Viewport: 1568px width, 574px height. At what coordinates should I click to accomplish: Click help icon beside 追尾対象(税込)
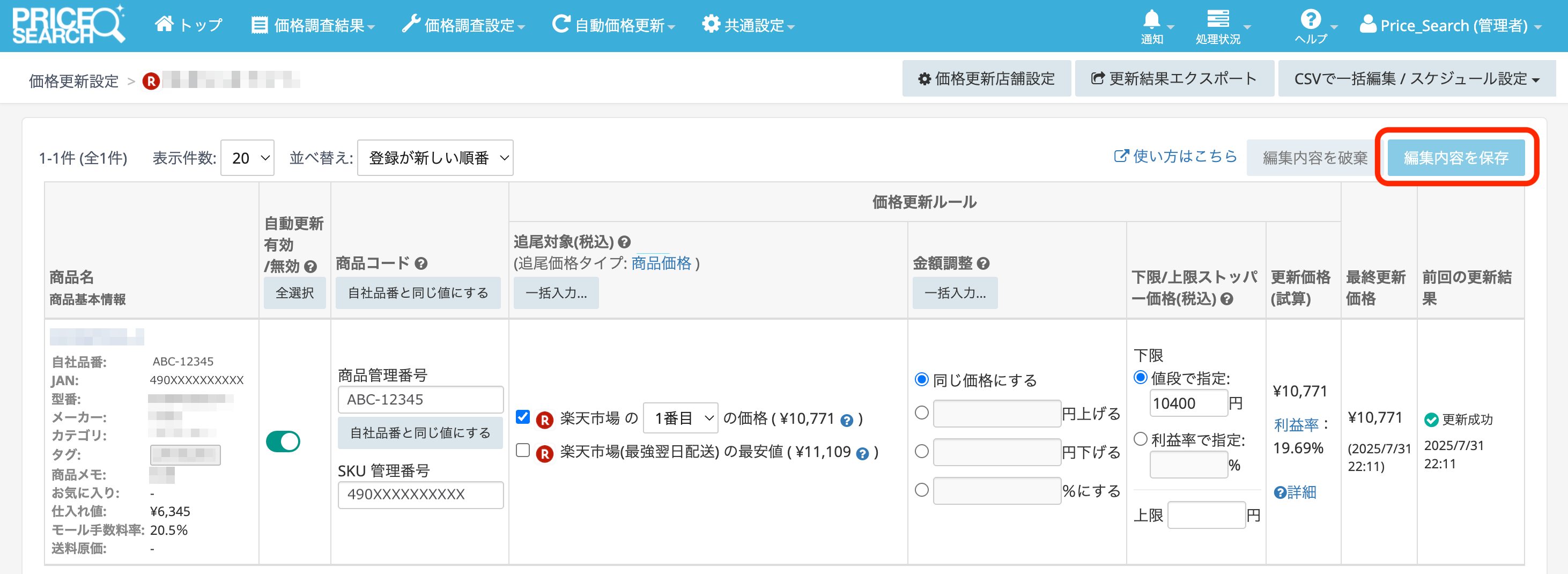pos(624,242)
